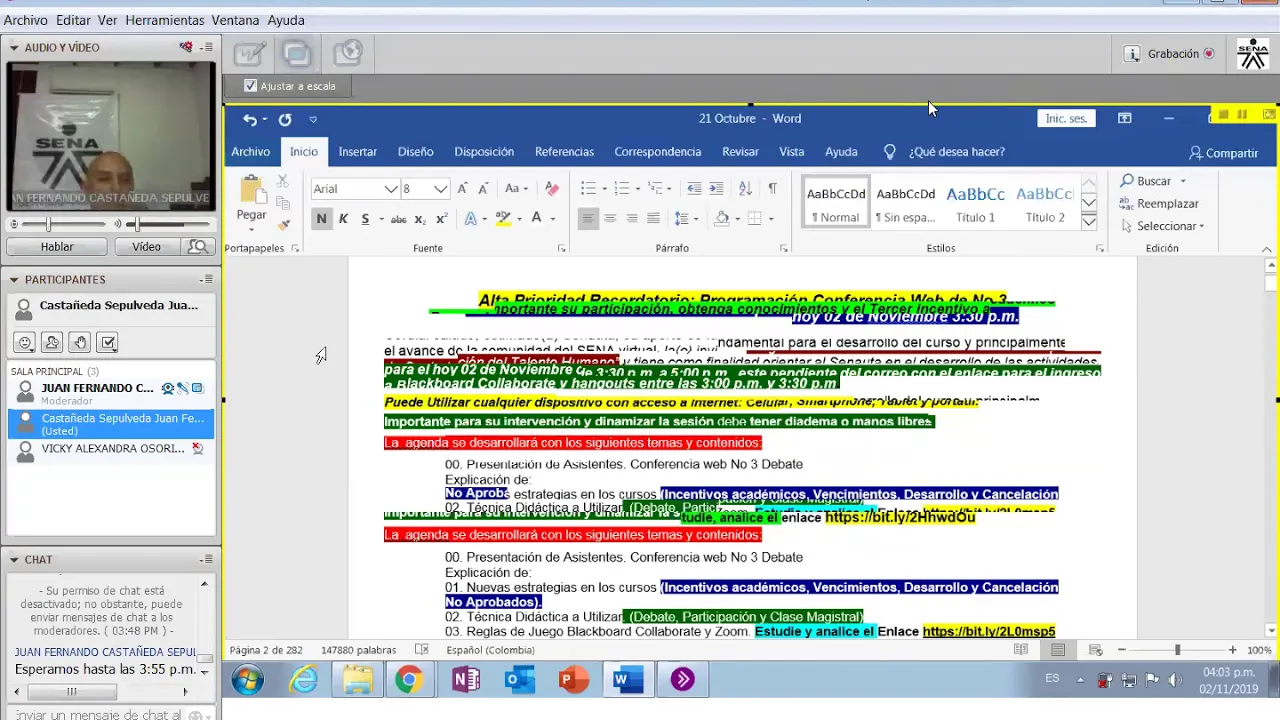Align text to the right

(x=632, y=219)
